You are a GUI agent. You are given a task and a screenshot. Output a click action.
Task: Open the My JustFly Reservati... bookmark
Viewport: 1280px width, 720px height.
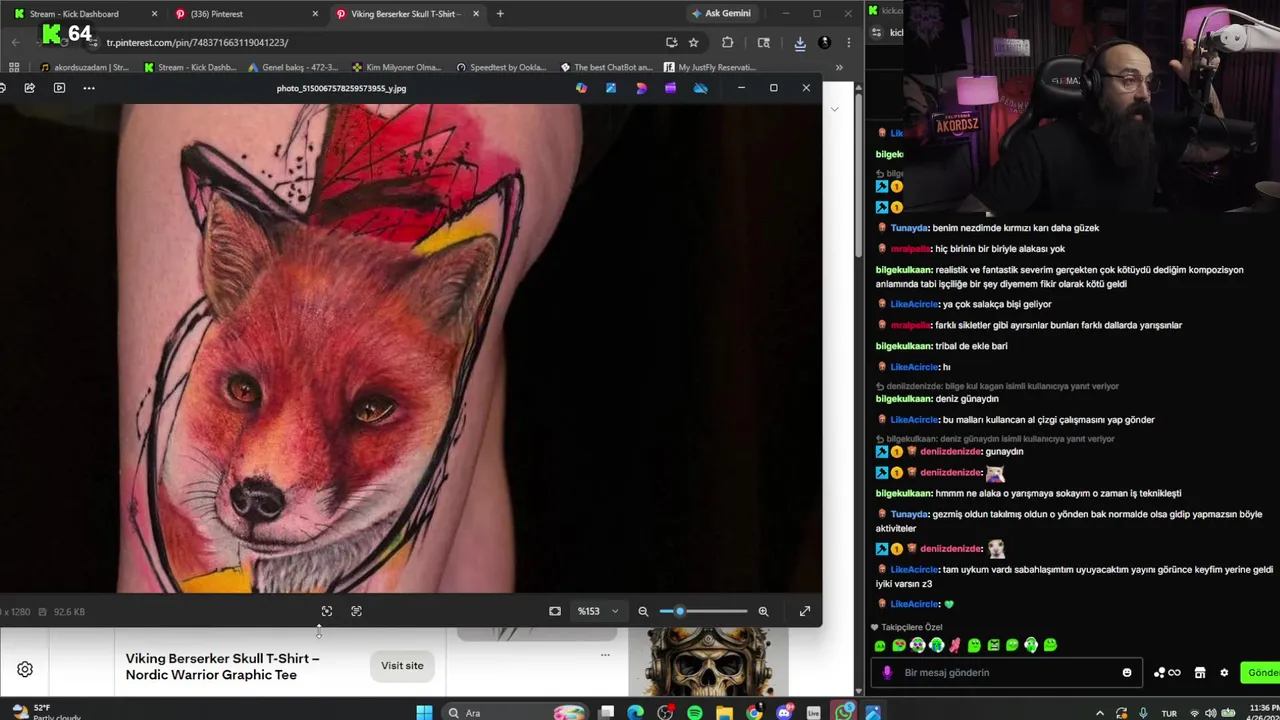709,67
